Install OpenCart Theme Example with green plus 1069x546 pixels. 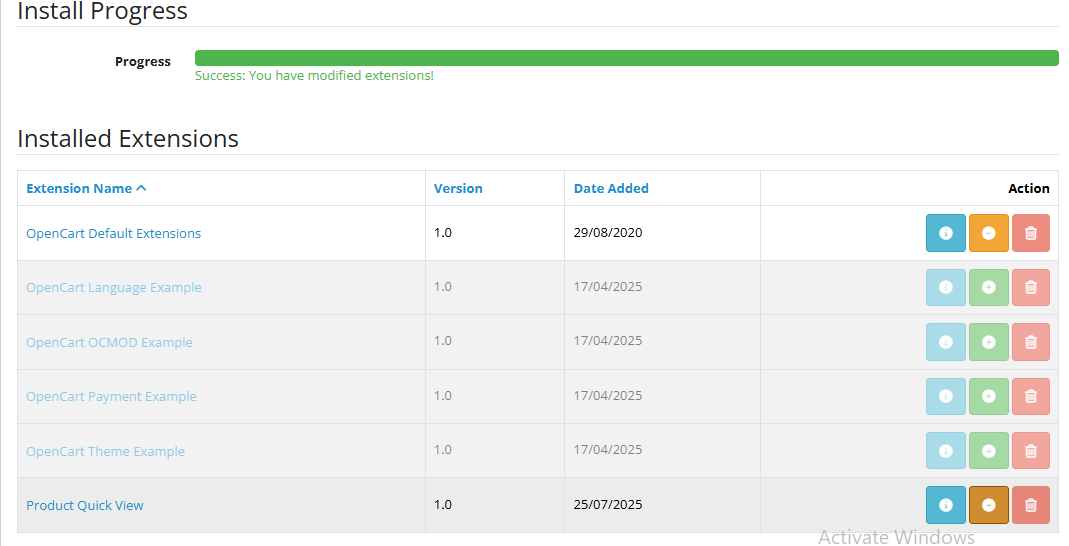point(988,451)
